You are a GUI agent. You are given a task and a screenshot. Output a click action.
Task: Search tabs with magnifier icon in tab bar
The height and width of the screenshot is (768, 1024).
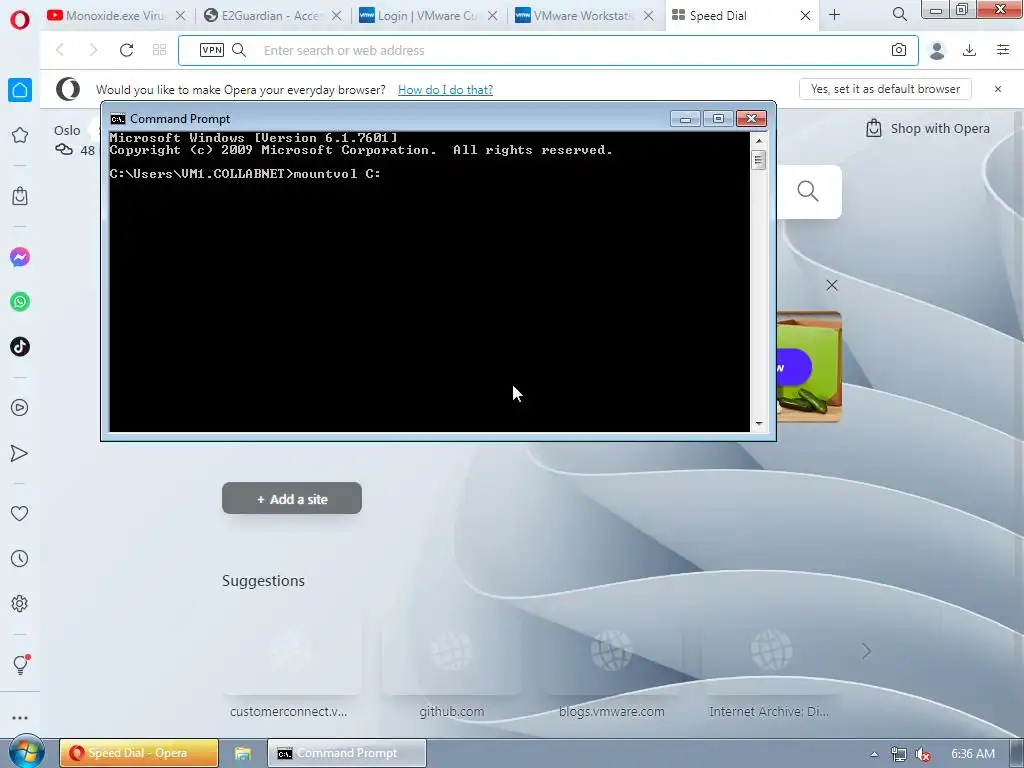(899, 14)
